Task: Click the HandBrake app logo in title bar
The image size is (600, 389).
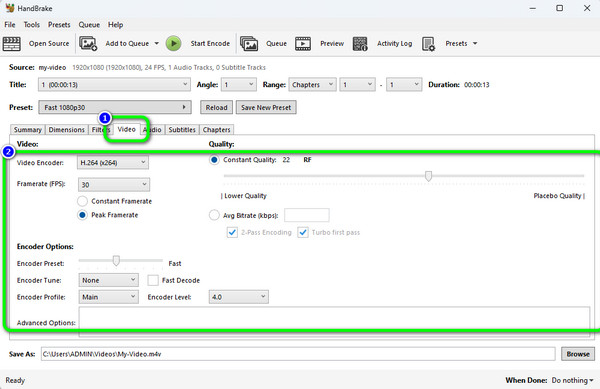Action: point(10,8)
